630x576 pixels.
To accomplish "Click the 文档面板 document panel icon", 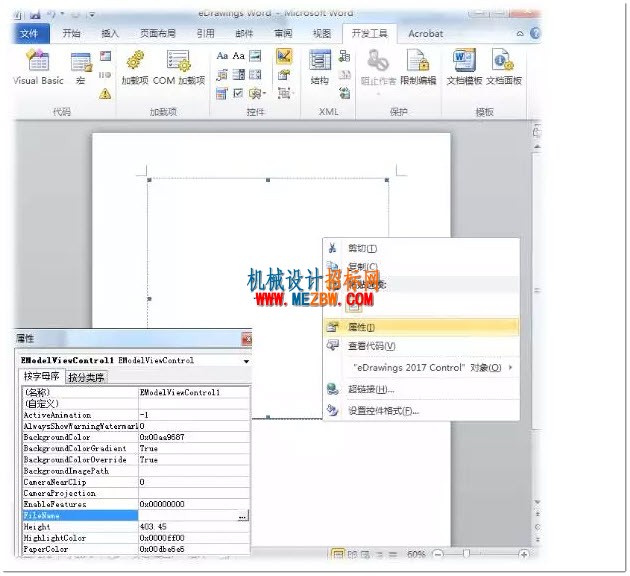I will (x=504, y=67).
